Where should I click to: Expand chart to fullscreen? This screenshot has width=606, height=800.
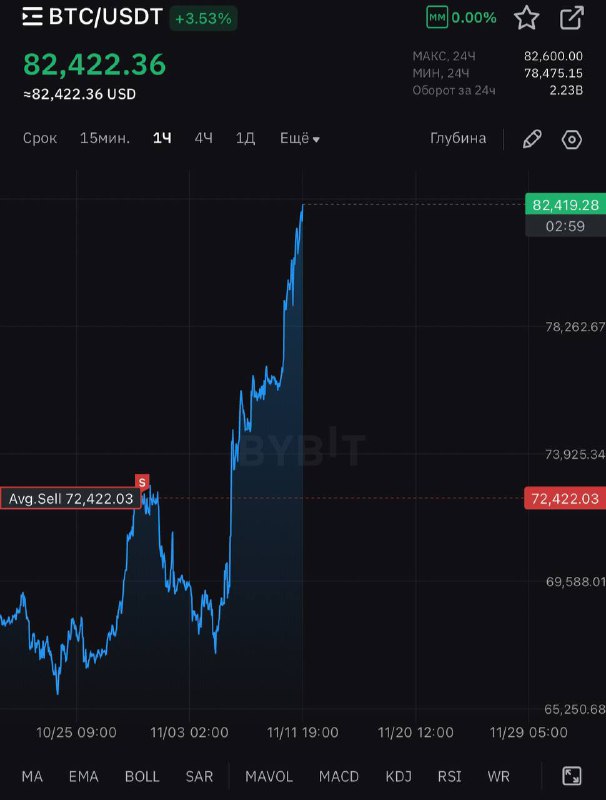point(572,776)
